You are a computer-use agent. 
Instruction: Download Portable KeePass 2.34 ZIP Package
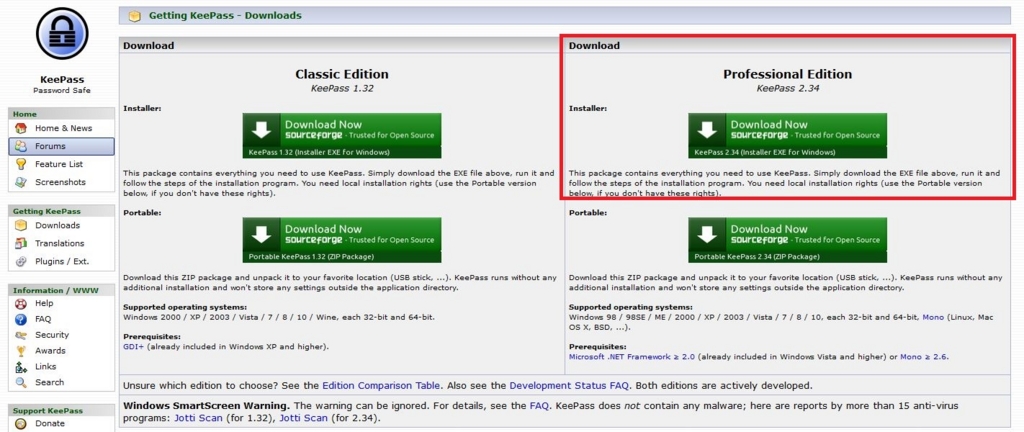(788, 240)
